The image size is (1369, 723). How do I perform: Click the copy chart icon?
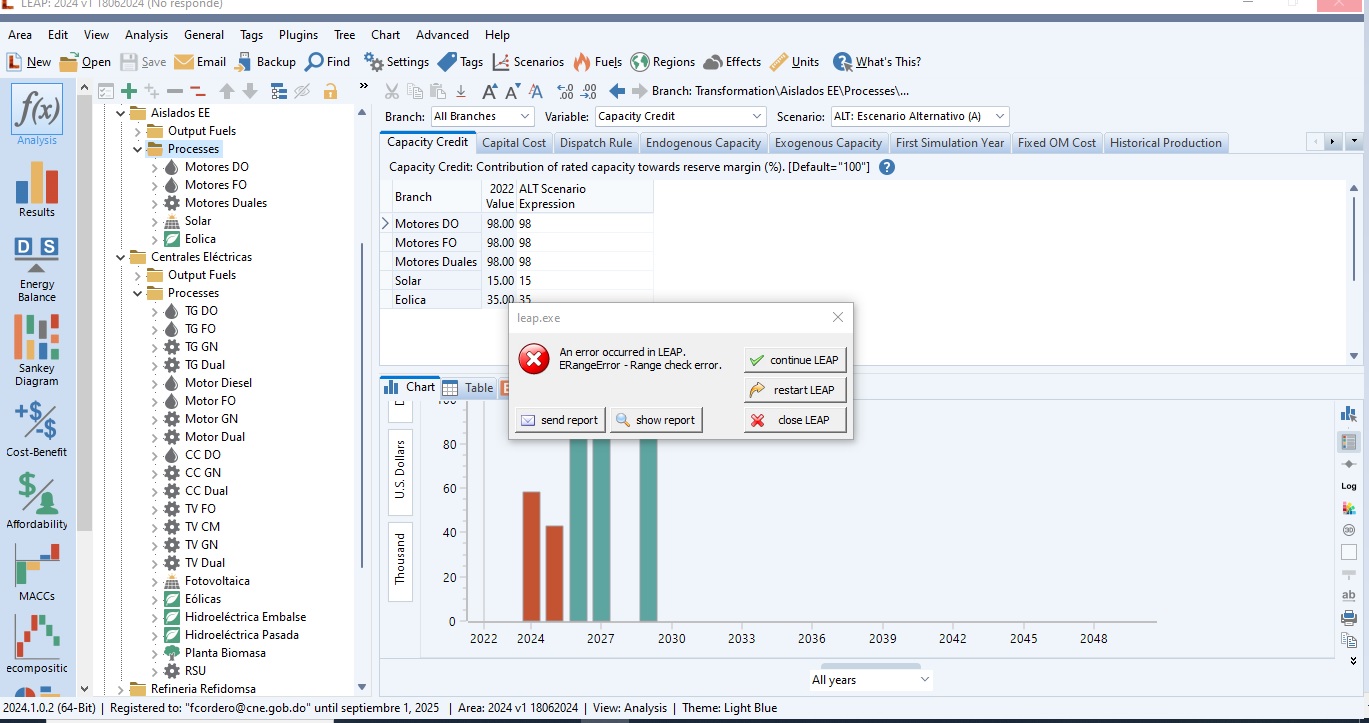(x=1348, y=640)
